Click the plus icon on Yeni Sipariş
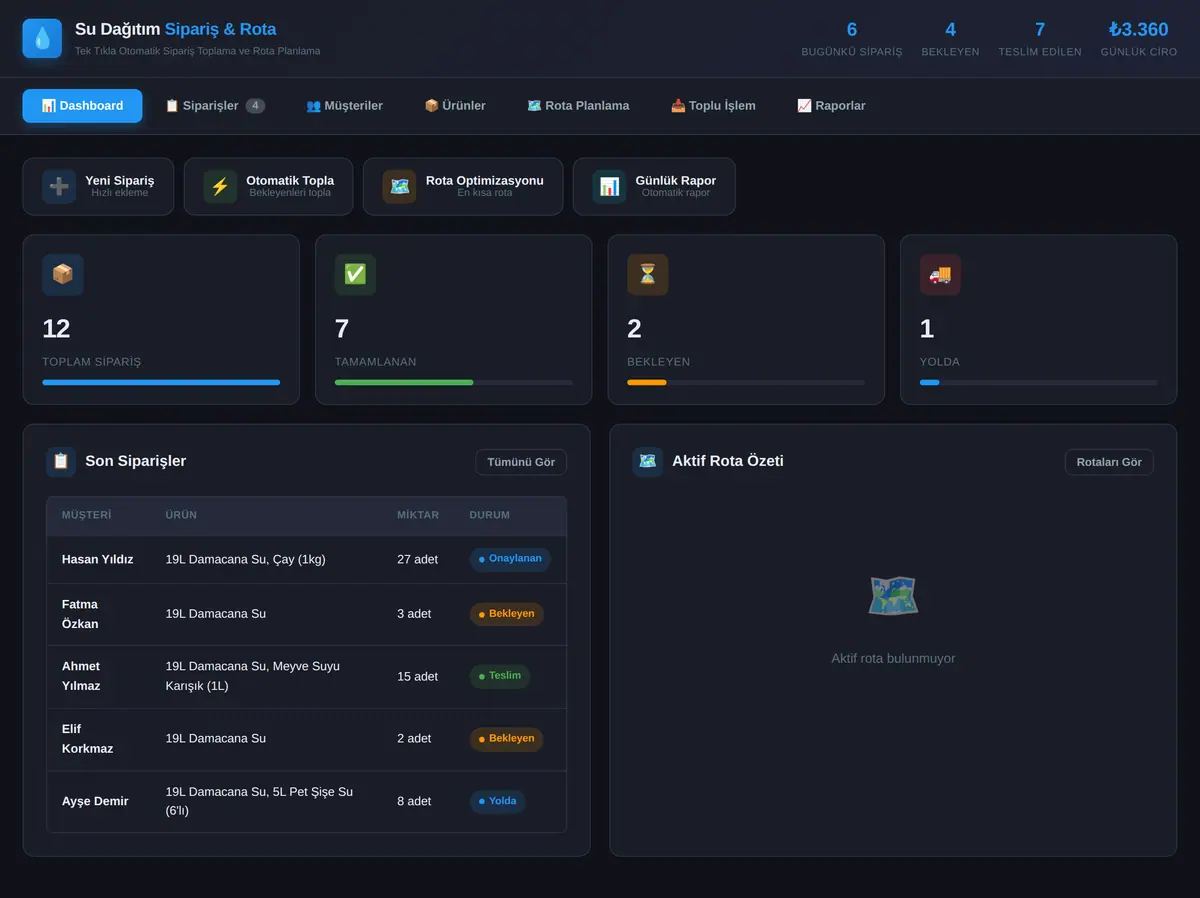 (x=59, y=186)
